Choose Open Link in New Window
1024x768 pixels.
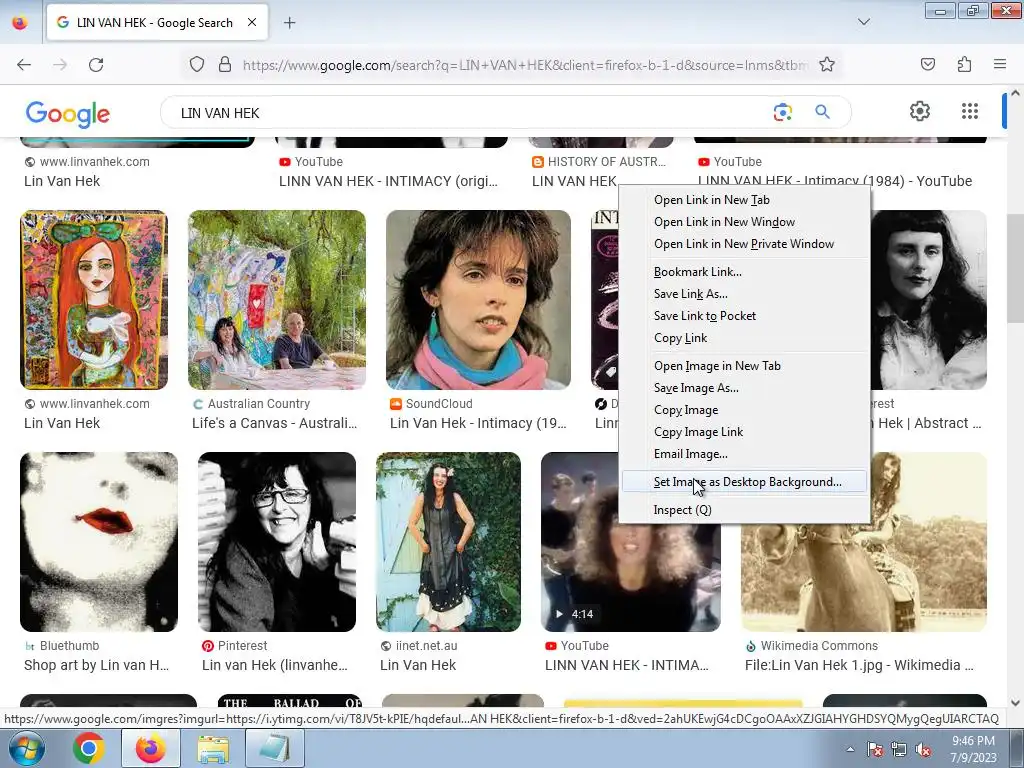pos(744,222)
